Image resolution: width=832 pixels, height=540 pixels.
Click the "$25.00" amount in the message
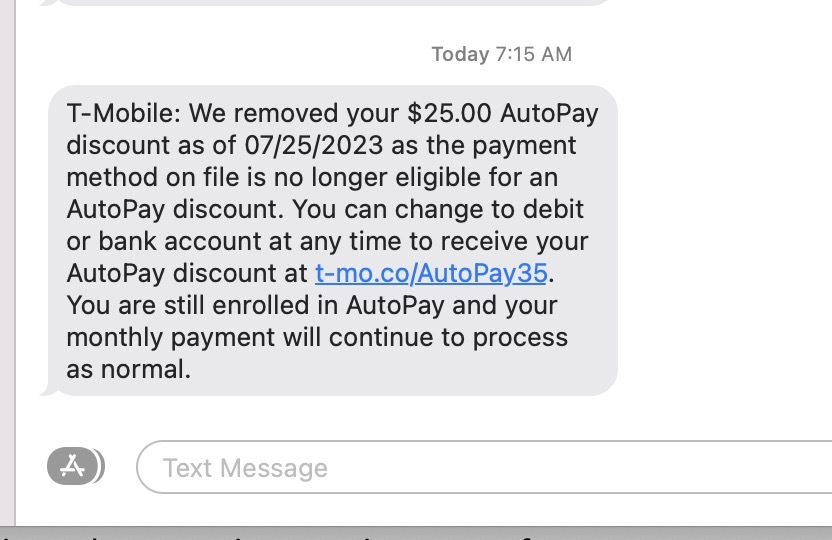(449, 112)
